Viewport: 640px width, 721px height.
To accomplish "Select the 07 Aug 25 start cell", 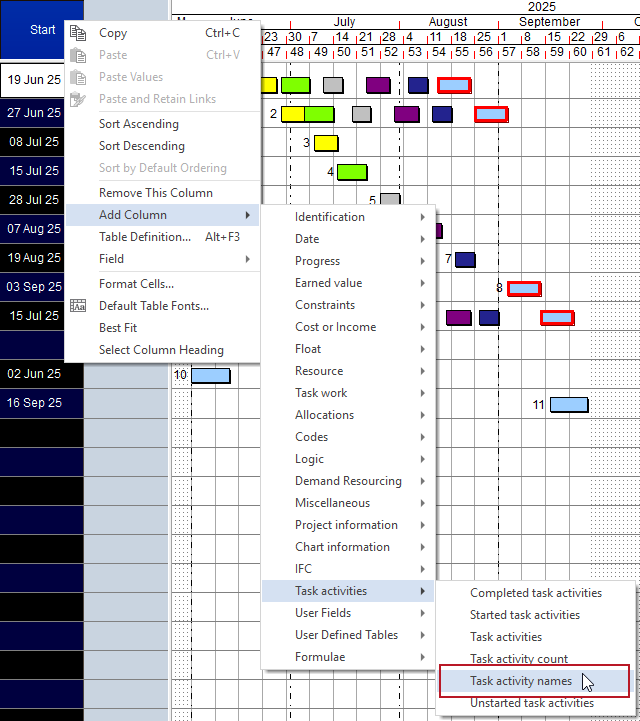I will click(x=33, y=229).
